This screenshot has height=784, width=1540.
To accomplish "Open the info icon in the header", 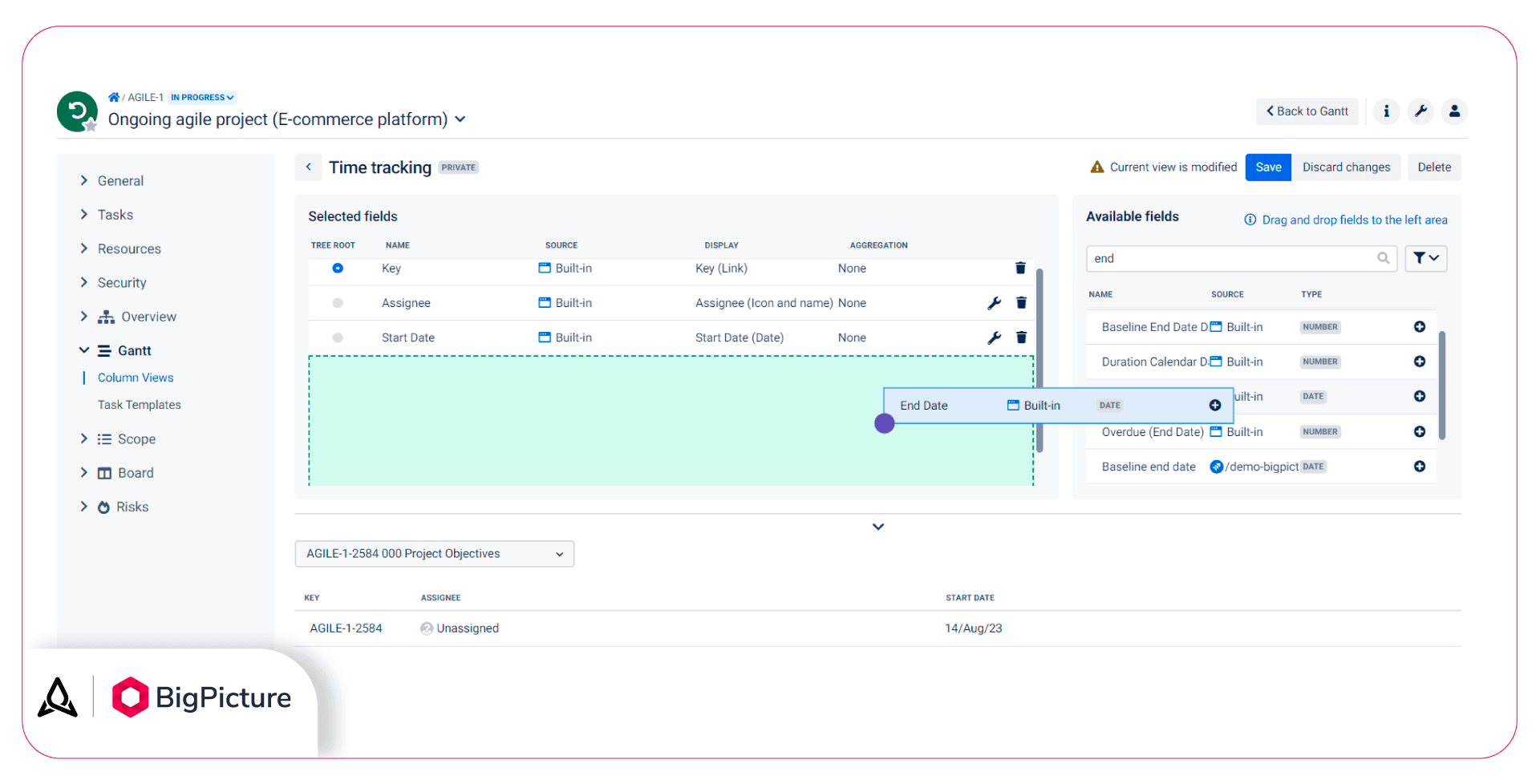I will pos(1386,111).
